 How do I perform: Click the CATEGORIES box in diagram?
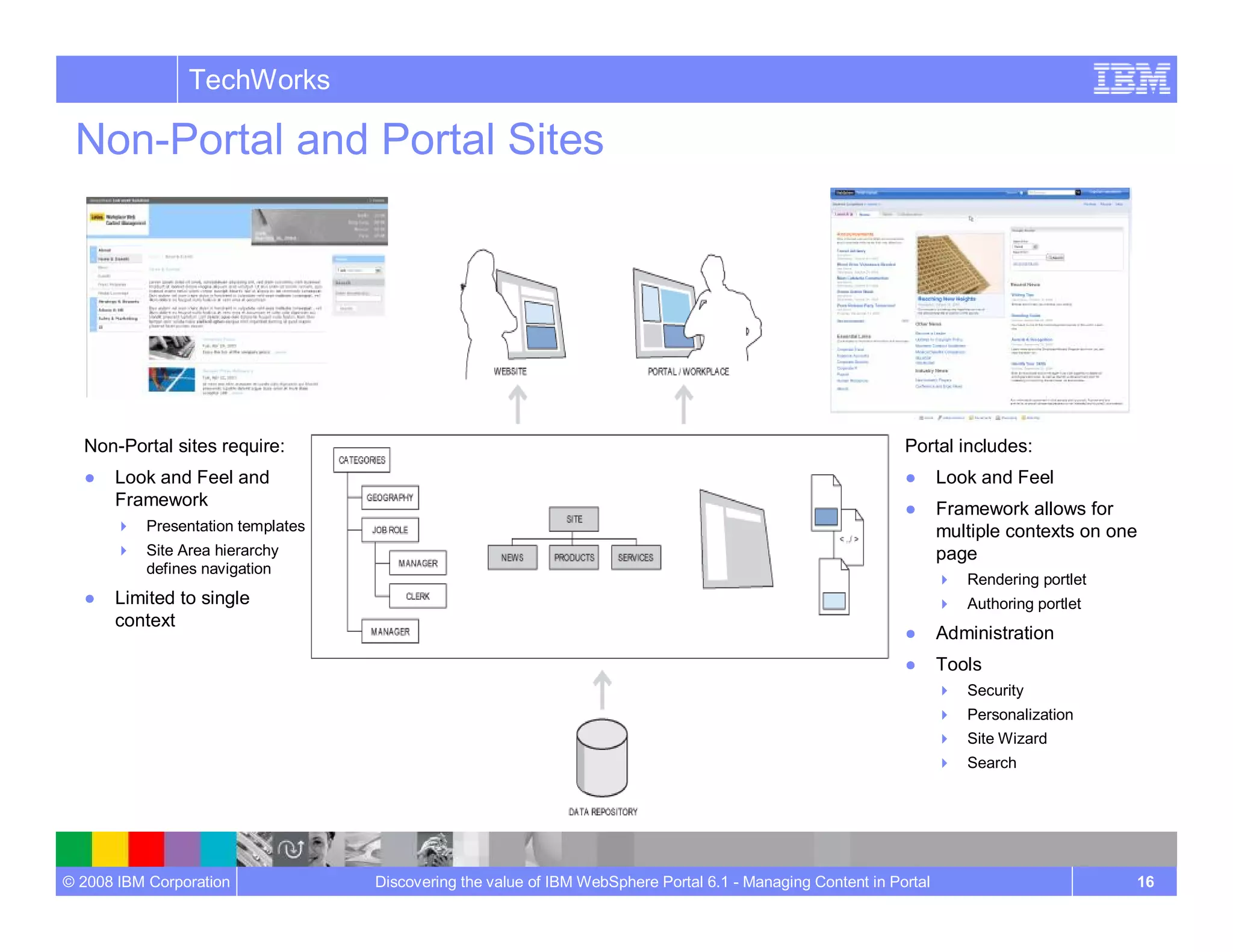[x=362, y=460]
